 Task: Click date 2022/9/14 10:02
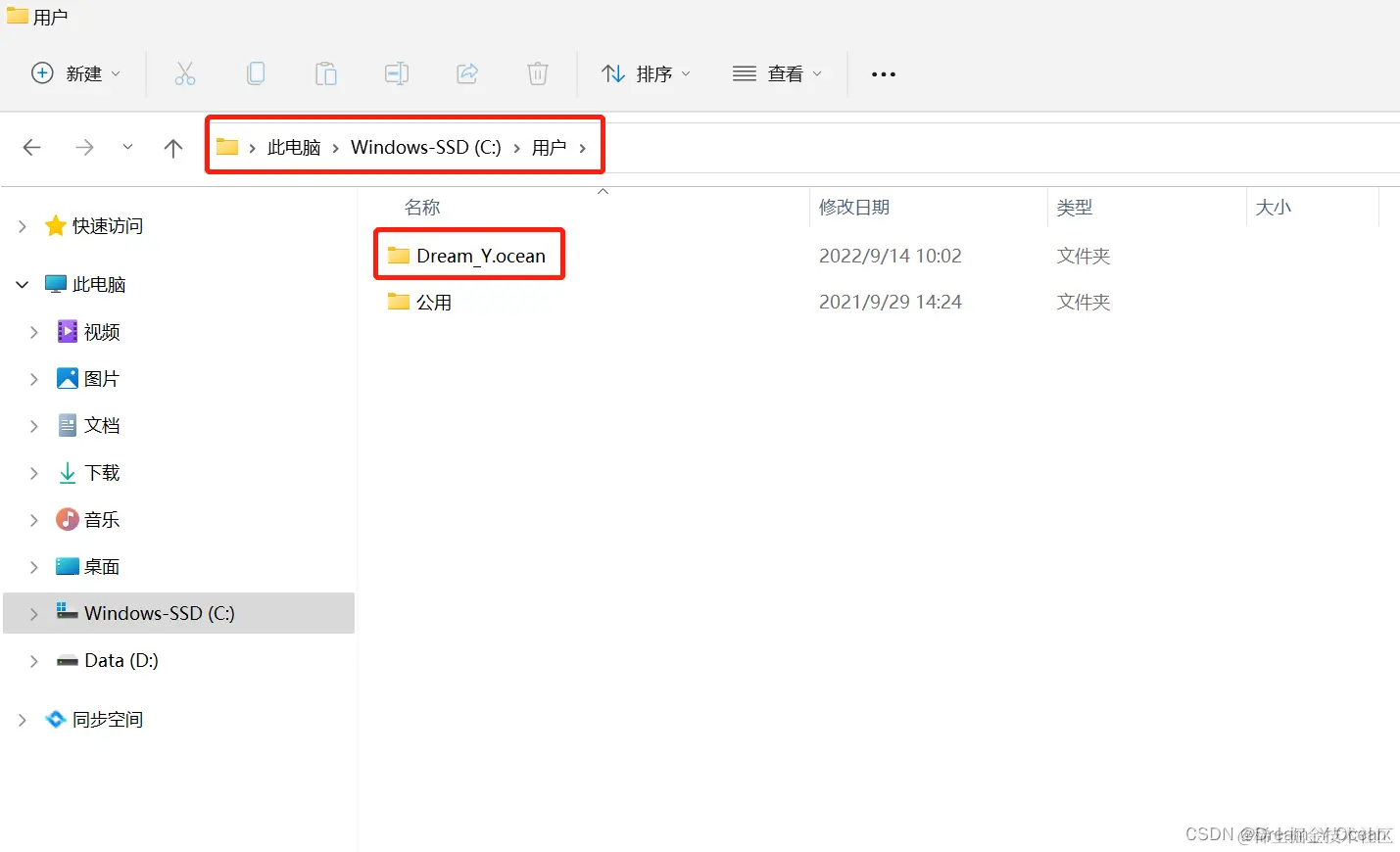coord(891,256)
